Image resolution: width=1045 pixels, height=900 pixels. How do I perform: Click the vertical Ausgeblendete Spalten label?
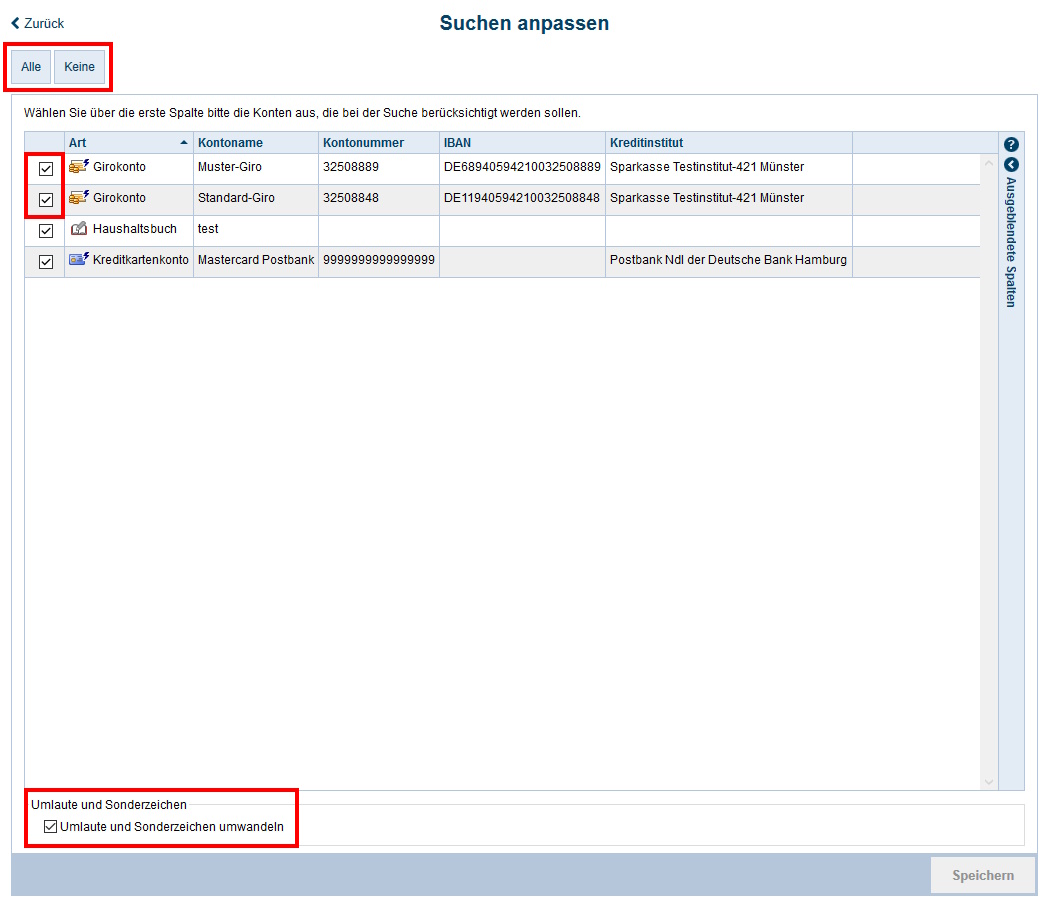tap(1011, 242)
